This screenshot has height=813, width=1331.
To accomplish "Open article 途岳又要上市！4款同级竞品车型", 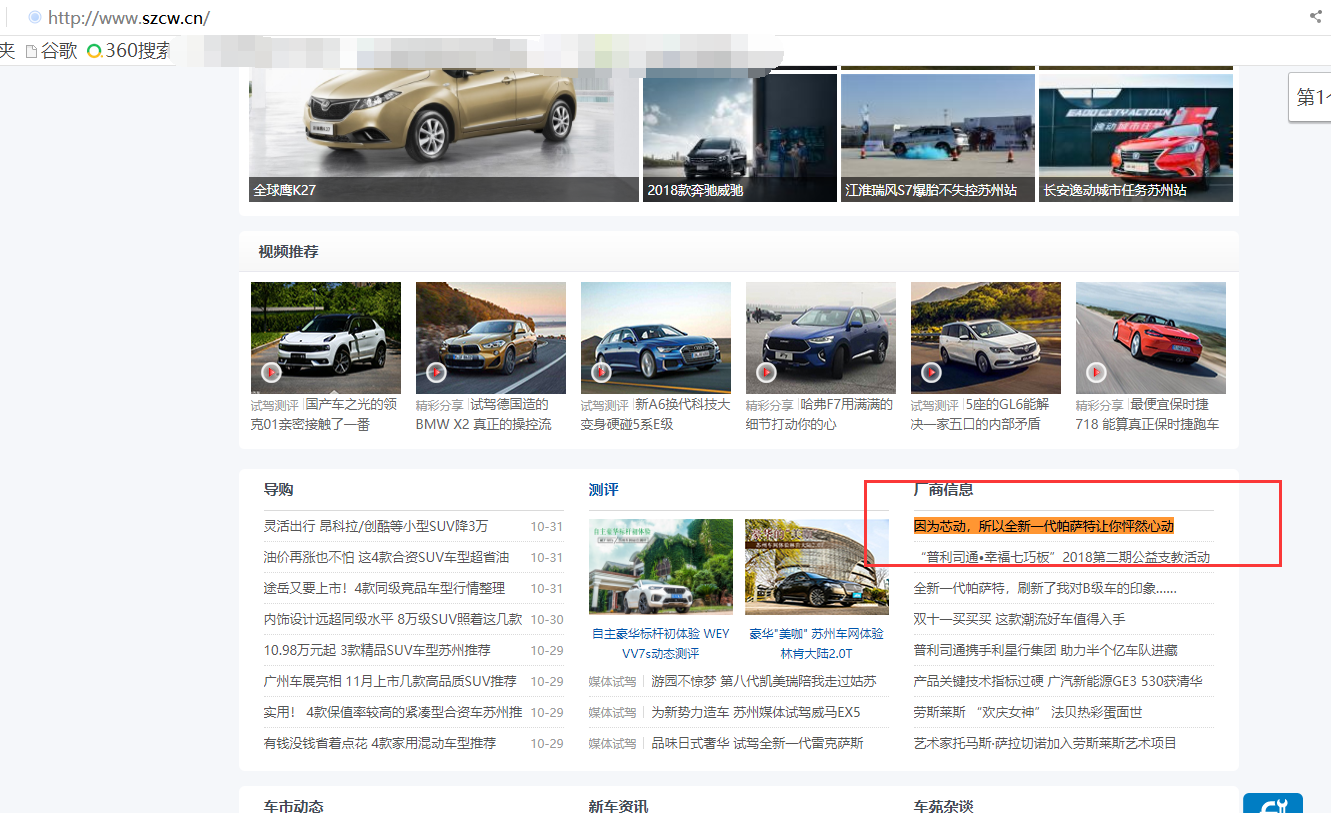I will click(385, 588).
